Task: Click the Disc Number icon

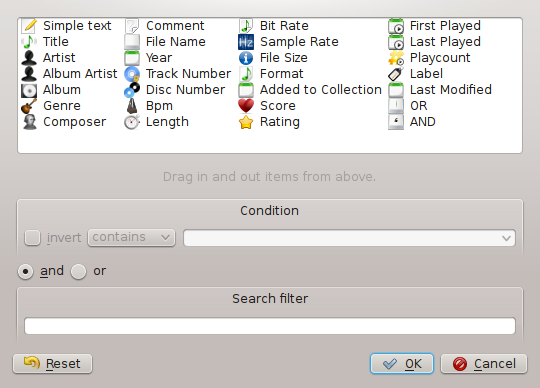Action: (x=132, y=90)
